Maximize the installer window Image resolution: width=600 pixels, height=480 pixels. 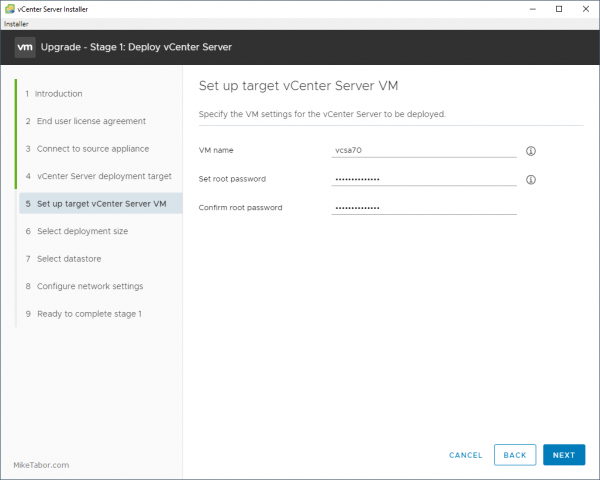click(559, 9)
